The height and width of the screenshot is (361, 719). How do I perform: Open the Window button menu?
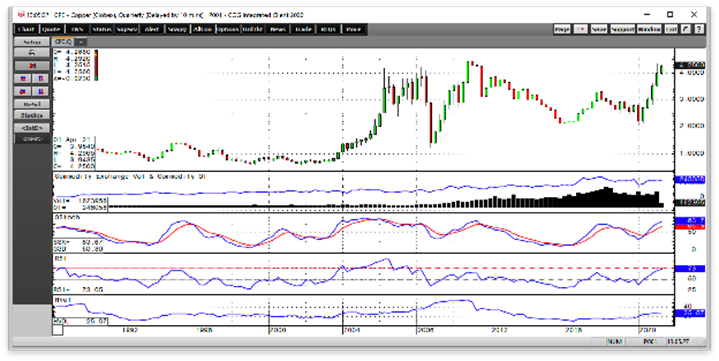[649, 29]
